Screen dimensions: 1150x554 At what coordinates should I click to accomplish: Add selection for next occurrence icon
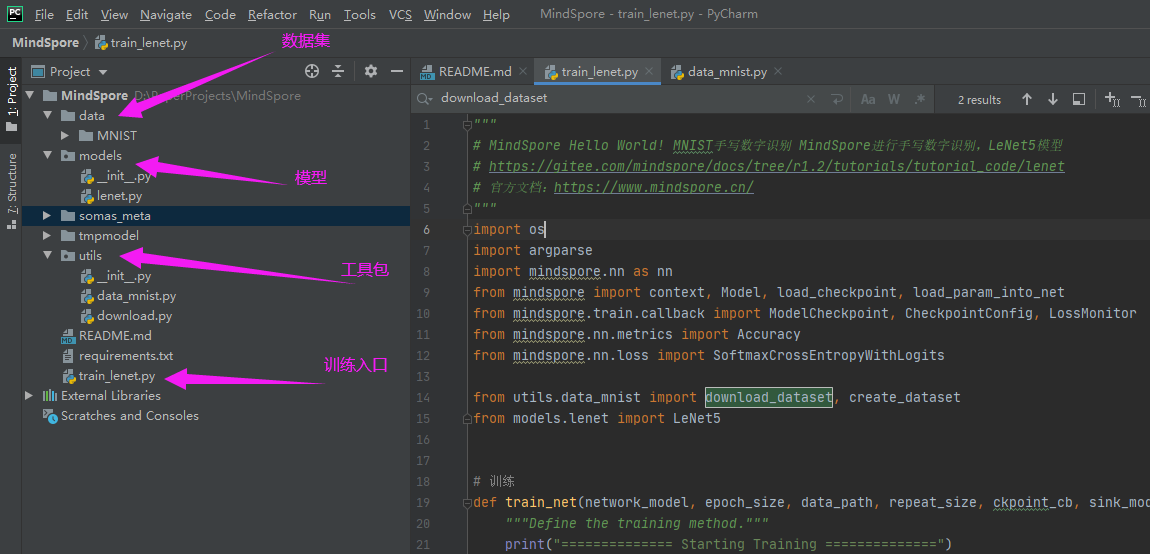point(1112,99)
